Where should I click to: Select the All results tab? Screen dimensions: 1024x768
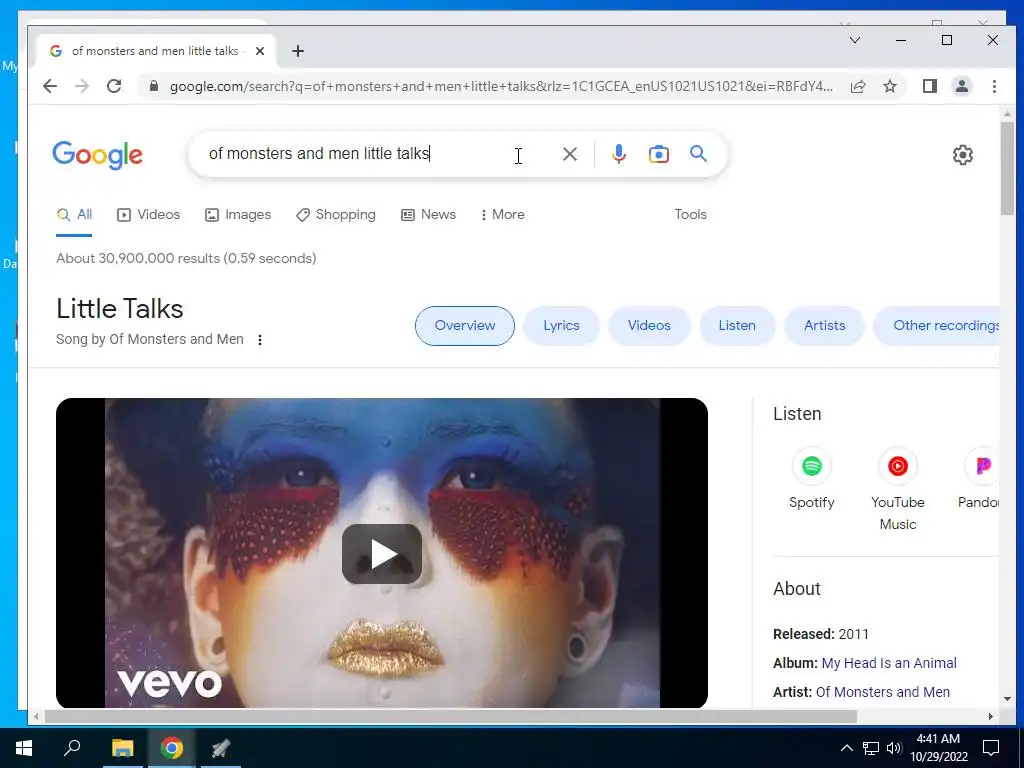click(74, 215)
